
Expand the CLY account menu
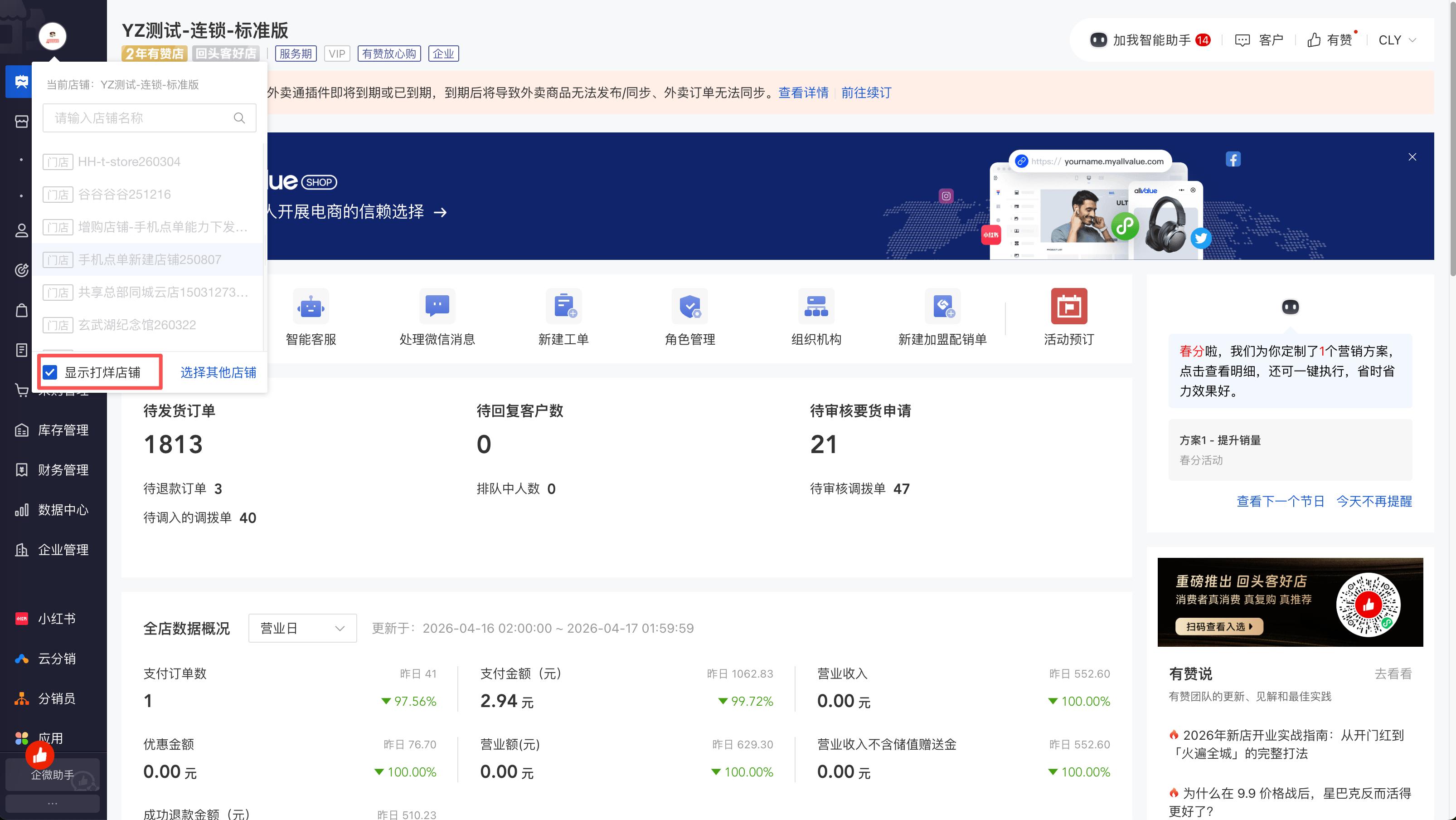click(x=1397, y=40)
